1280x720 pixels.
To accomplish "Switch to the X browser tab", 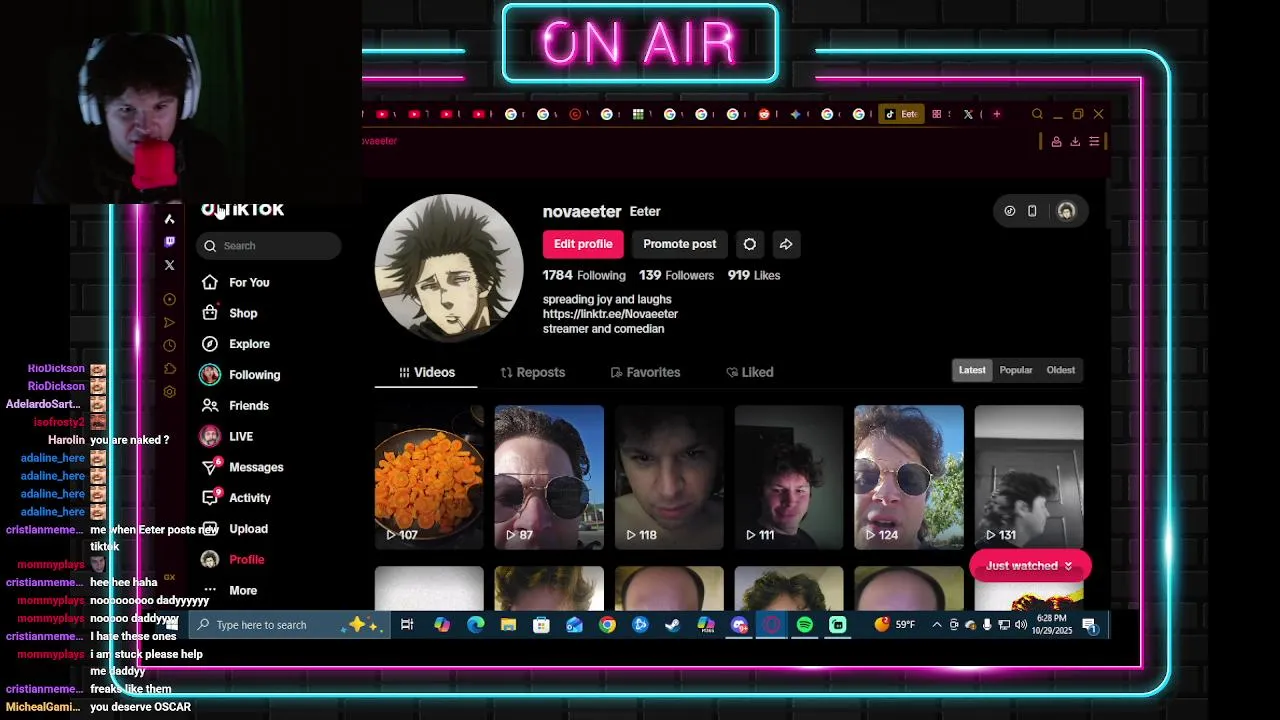I will 968,114.
